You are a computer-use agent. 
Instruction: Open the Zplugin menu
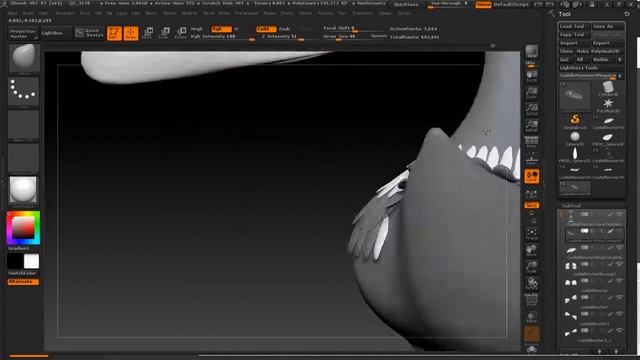click(x=385, y=13)
